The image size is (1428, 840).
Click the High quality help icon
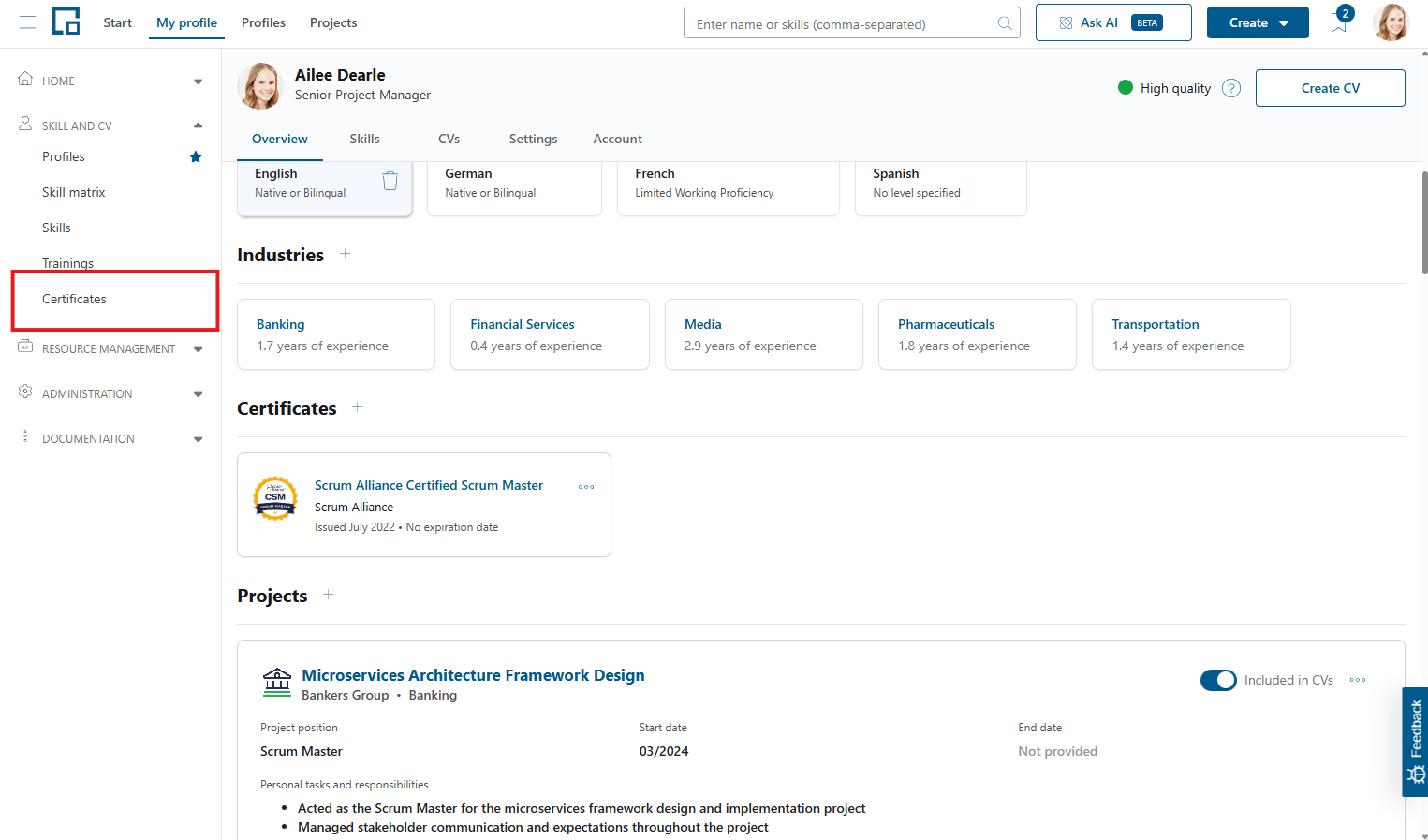pyautogui.click(x=1231, y=88)
